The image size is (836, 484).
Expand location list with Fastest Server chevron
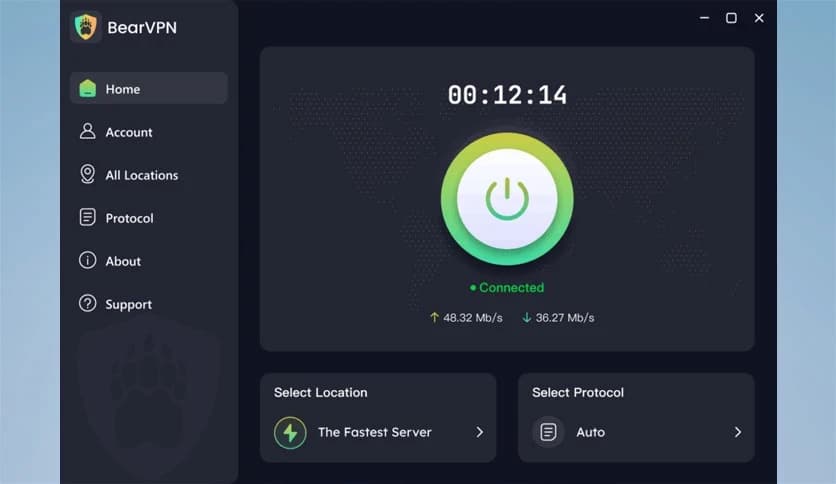[x=480, y=432]
